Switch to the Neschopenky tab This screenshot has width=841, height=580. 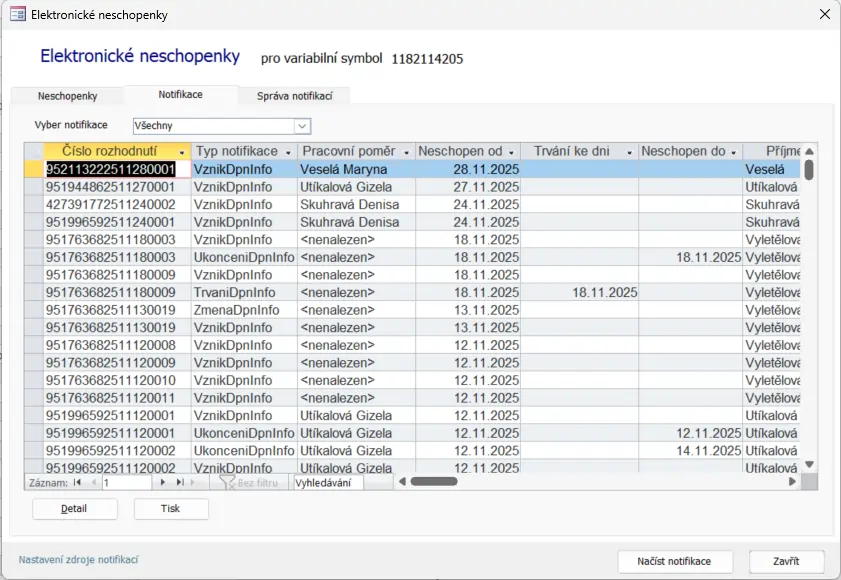tap(67, 96)
